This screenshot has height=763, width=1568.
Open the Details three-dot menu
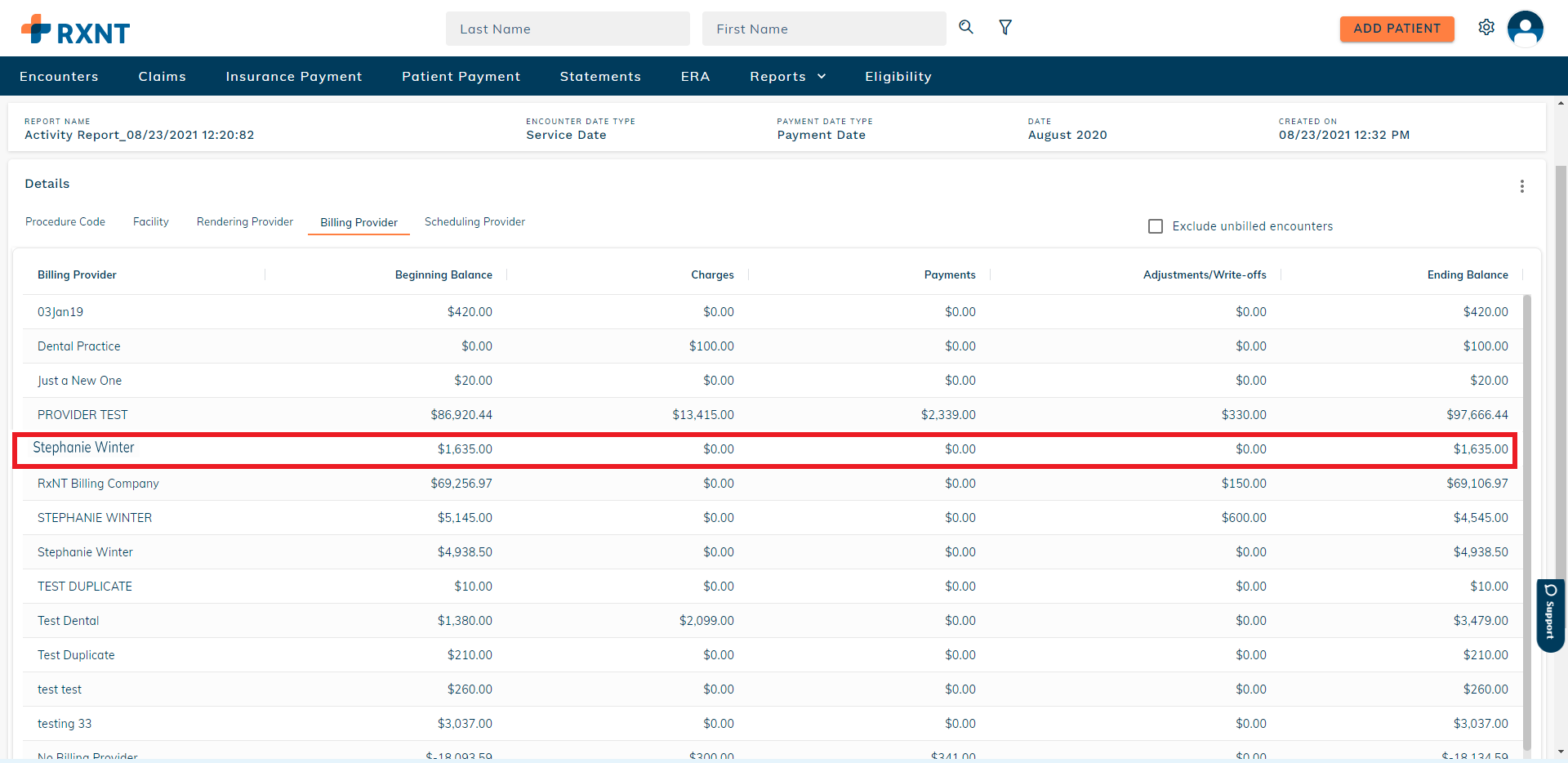coord(1521,186)
